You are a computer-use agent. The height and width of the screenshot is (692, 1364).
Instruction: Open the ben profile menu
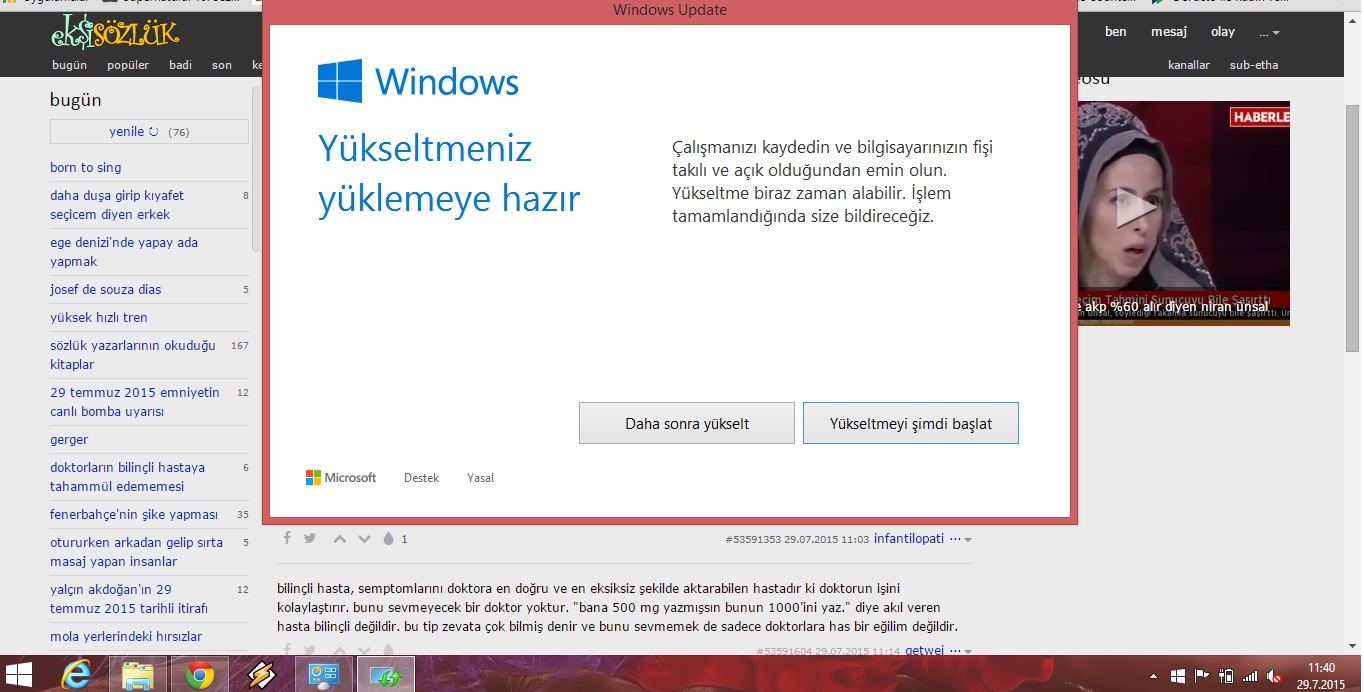pyautogui.click(x=1116, y=32)
